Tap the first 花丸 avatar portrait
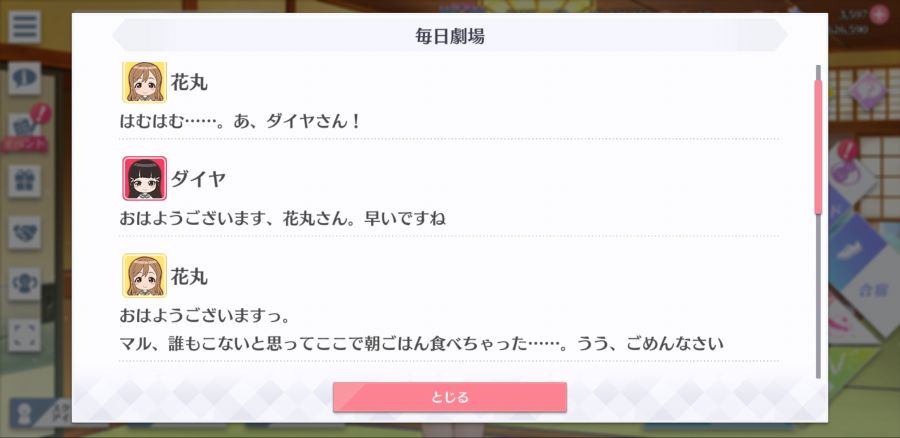The image size is (900, 438). click(145, 82)
